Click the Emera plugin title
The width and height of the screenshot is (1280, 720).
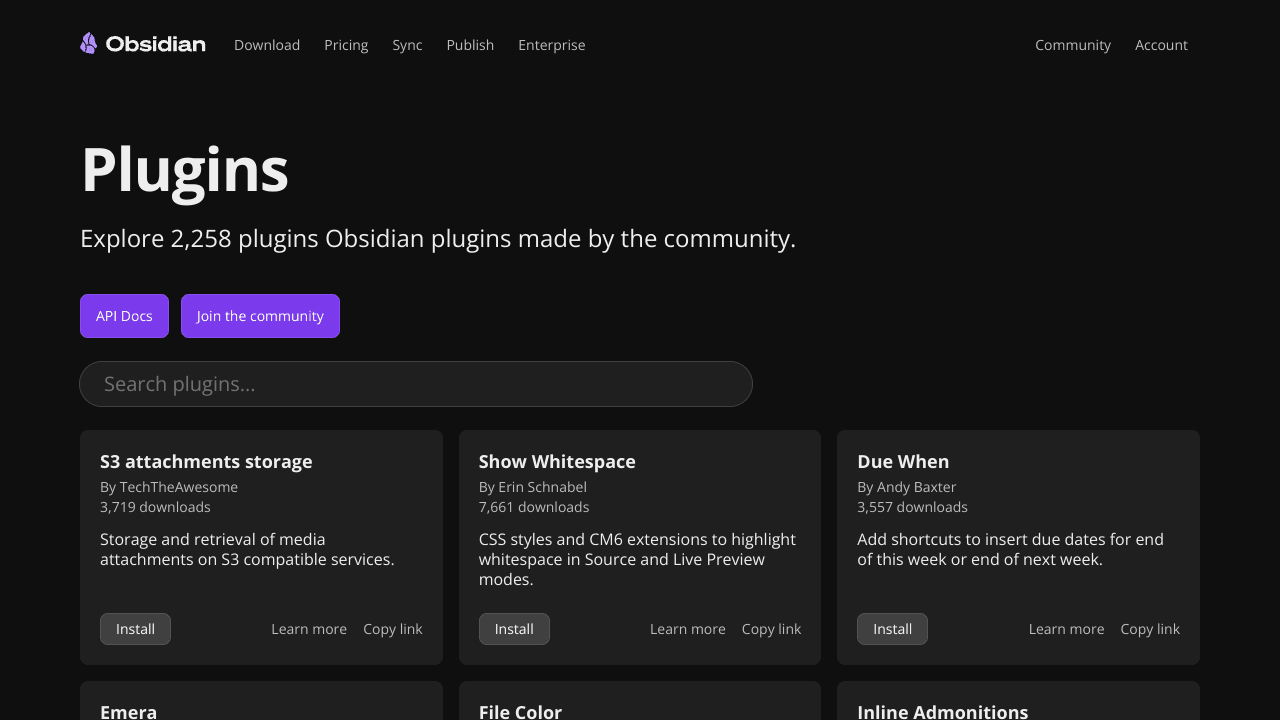coord(128,712)
